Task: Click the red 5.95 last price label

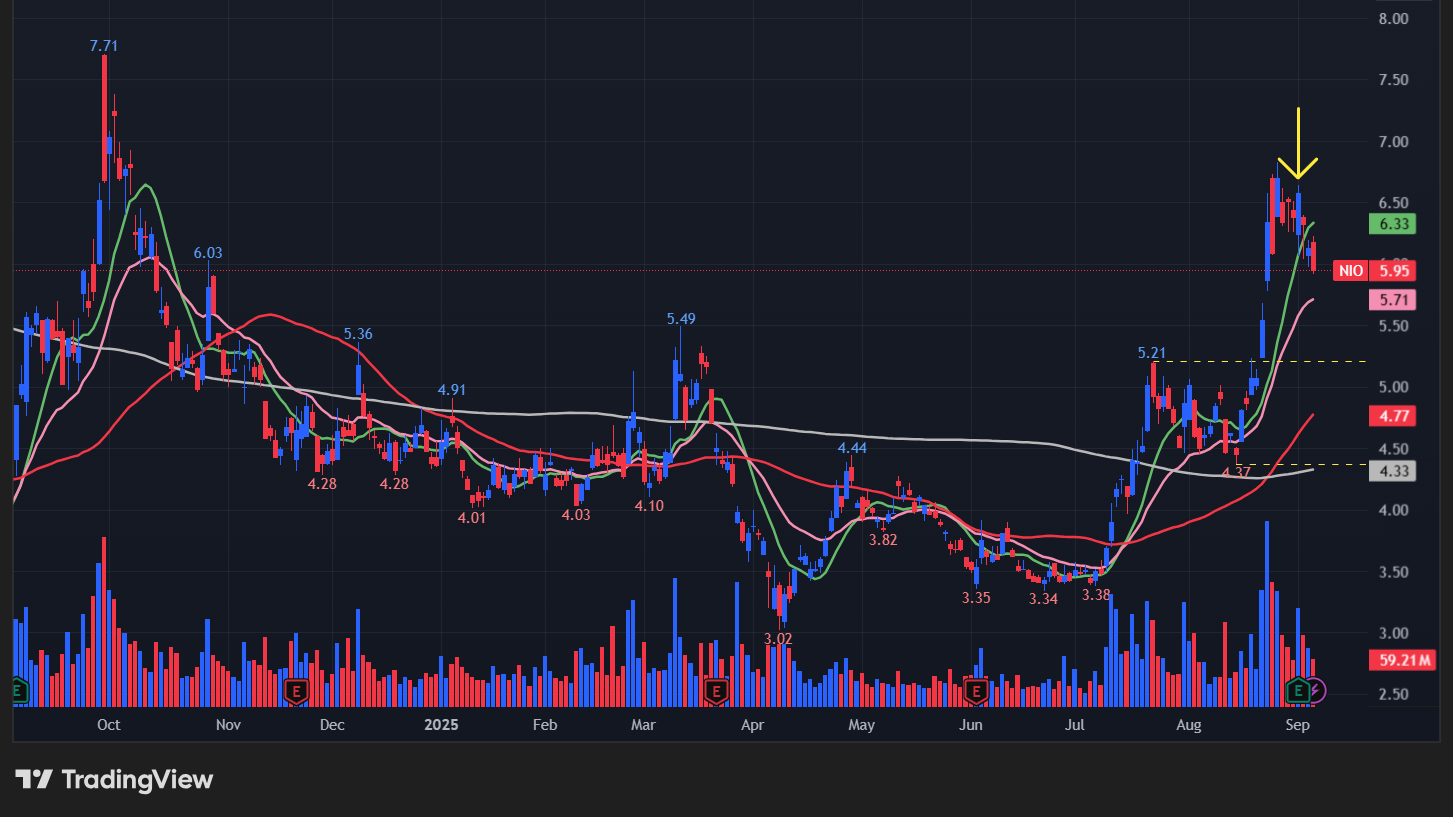Action: coord(1394,270)
